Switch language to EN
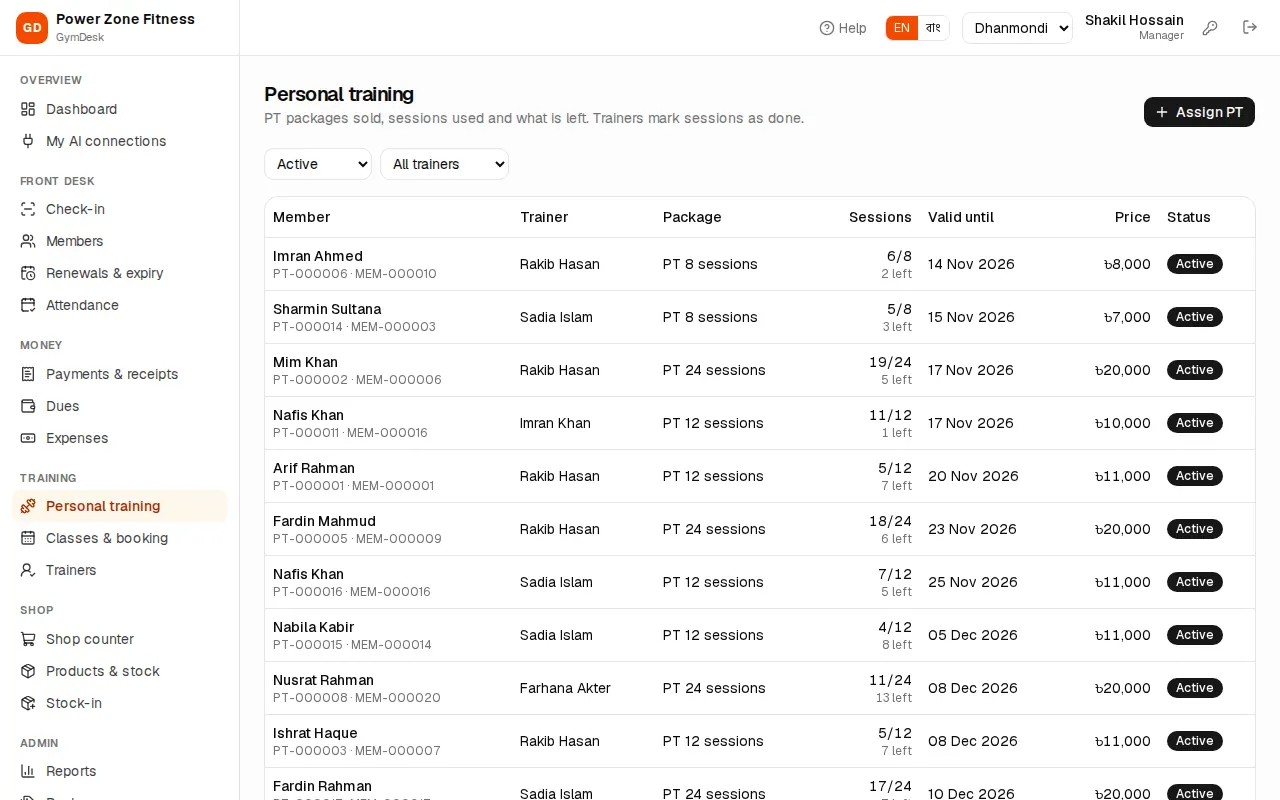This screenshot has height=800, width=1280. pyautogui.click(x=902, y=28)
